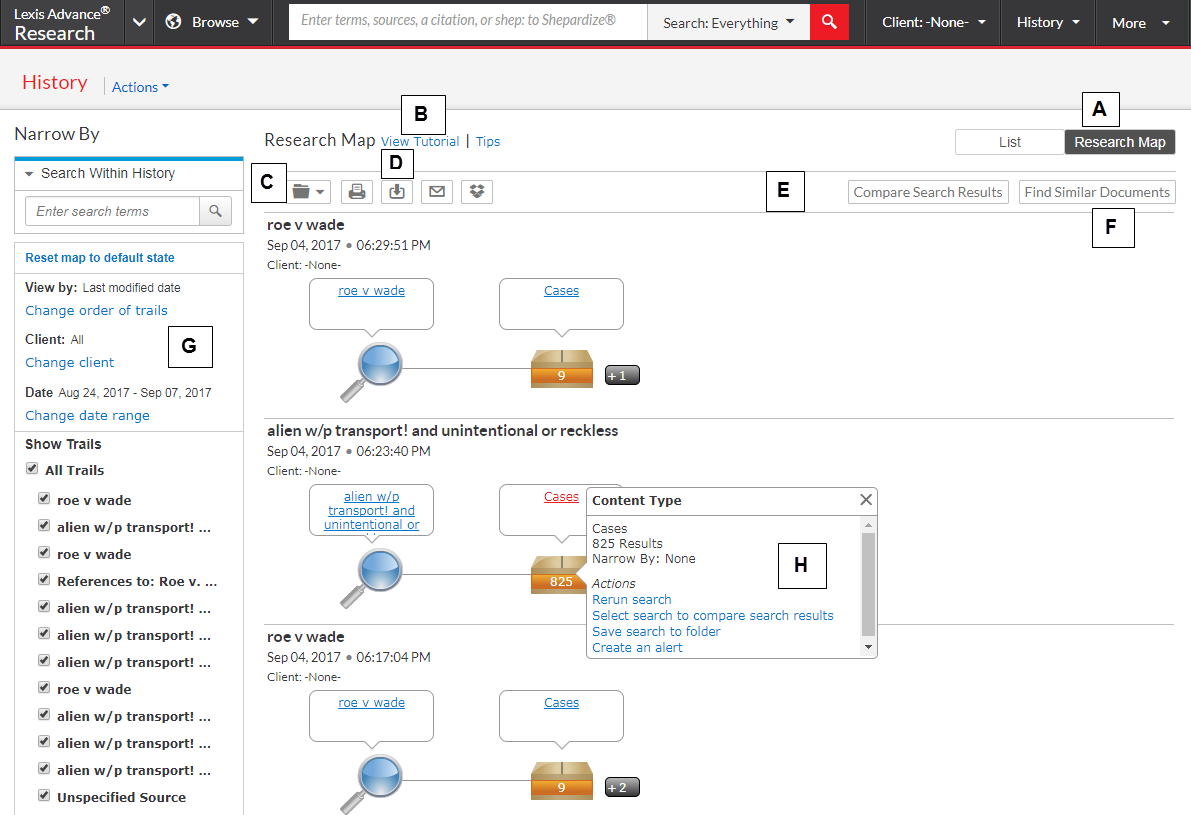Viewport: 1191px width, 815px height.
Task: Click the Change date range link
Action: tap(87, 415)
